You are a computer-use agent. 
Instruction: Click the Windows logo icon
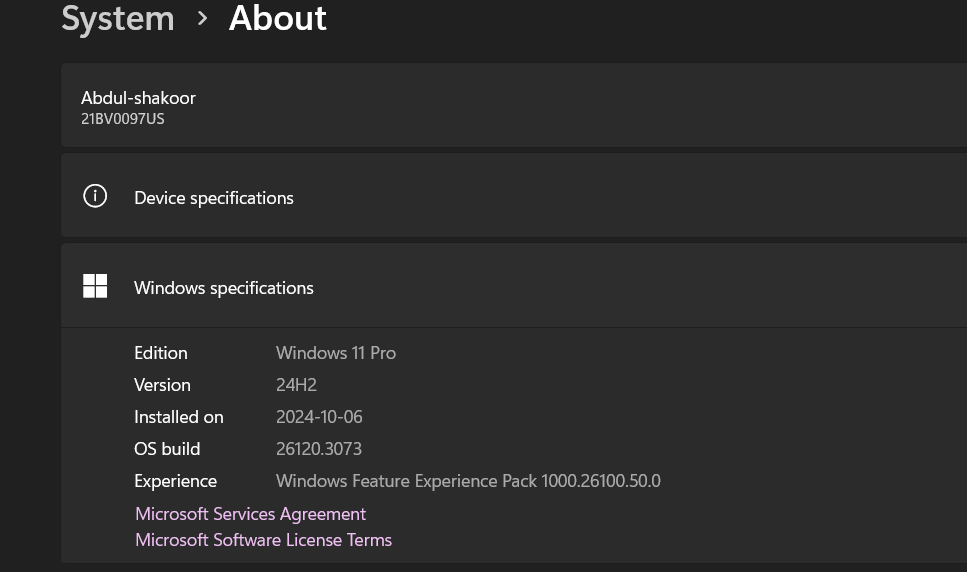pos(95,287)
